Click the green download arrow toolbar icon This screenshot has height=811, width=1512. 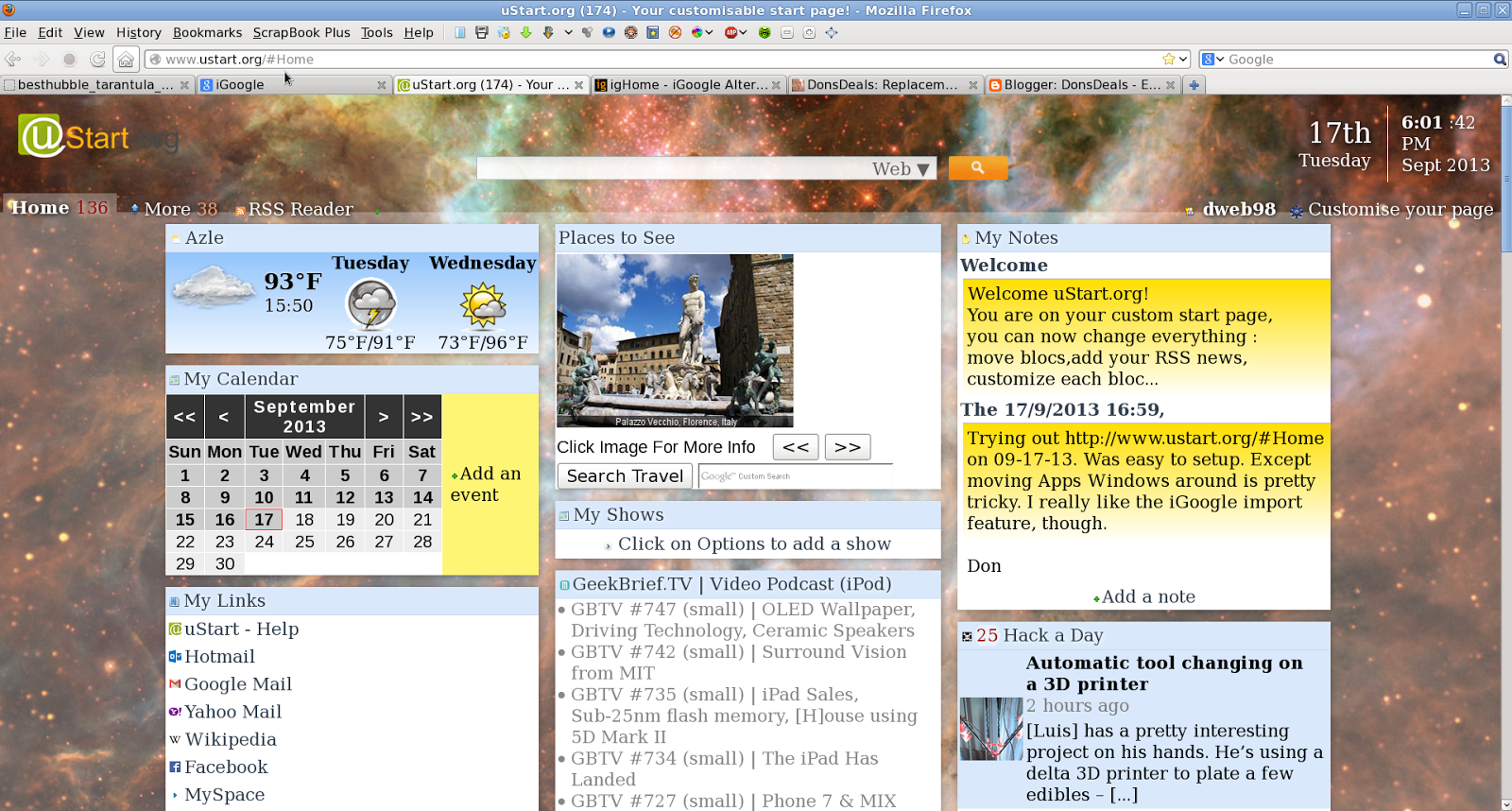coord(526,32)
